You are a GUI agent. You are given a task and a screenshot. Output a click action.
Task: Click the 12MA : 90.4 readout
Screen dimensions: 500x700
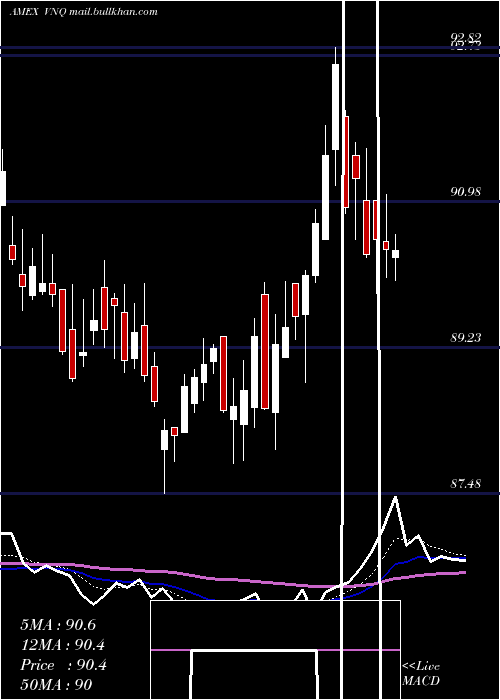coord(63,645)
